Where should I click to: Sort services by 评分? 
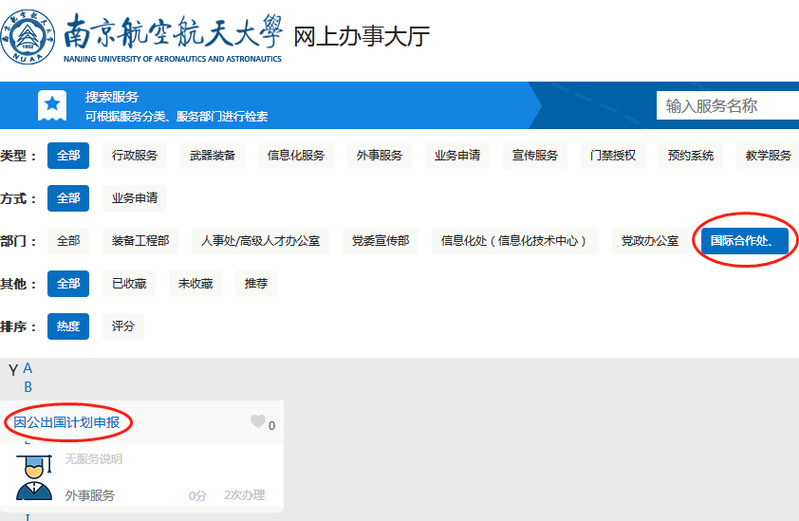pyautogui.click(x=123, y=326)
